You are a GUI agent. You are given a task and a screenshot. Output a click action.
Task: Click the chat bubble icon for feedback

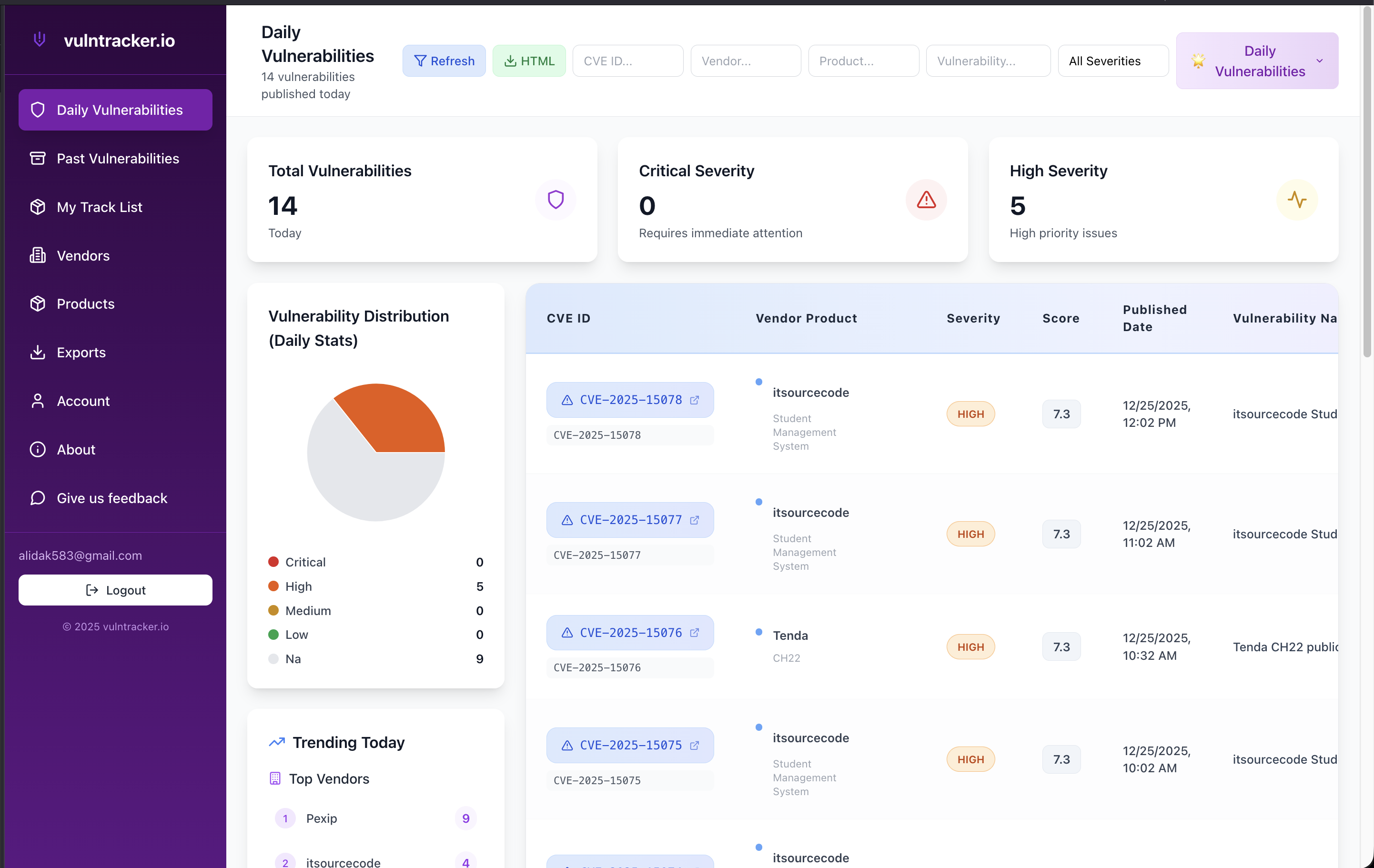(37, 498)
